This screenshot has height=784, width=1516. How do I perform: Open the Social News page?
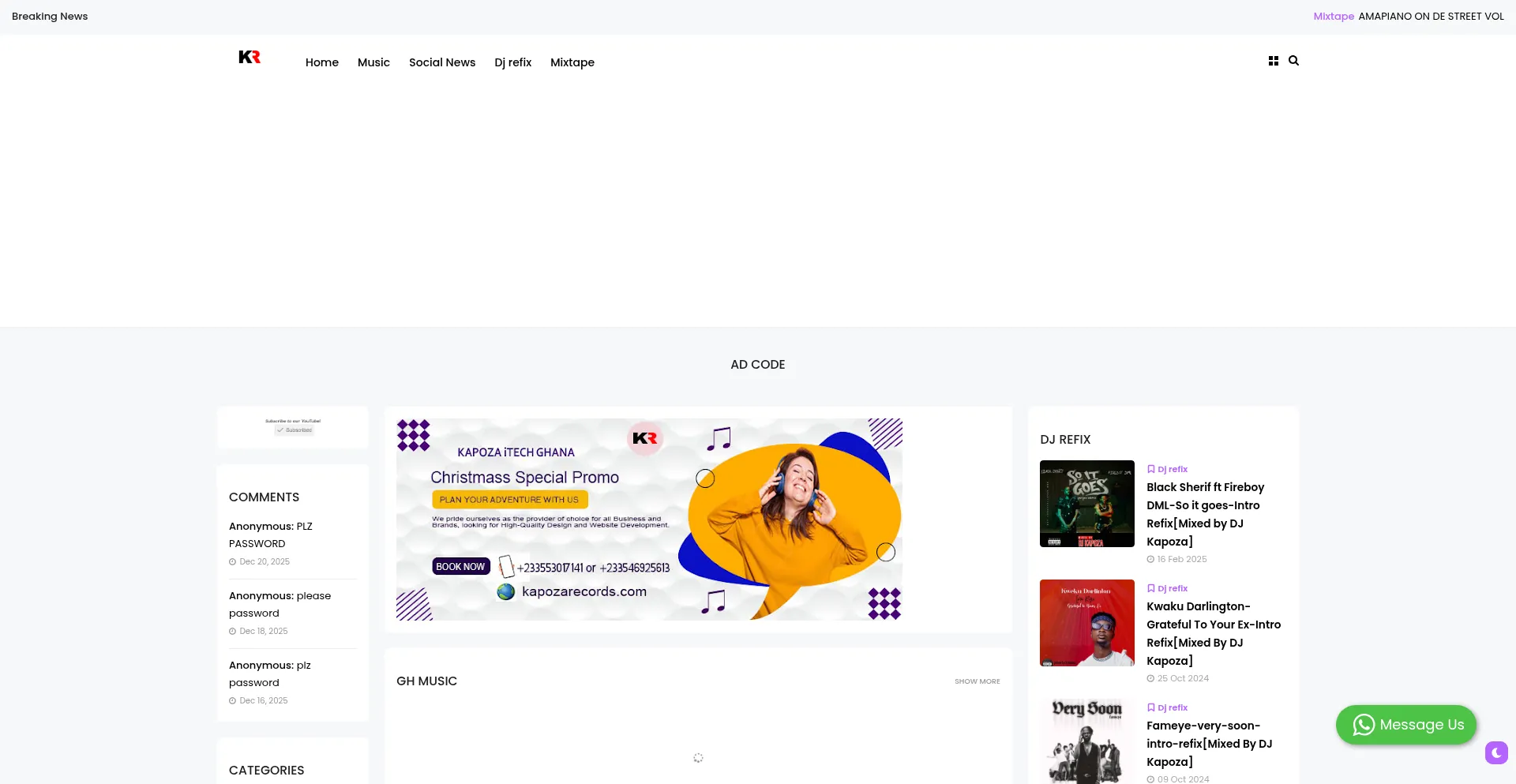pos(441,62)
